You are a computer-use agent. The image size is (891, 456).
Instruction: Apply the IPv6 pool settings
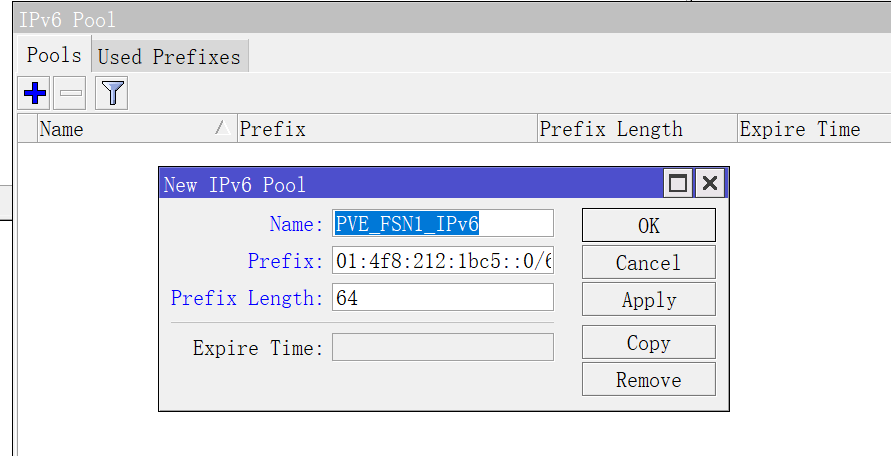pos(648,300)
